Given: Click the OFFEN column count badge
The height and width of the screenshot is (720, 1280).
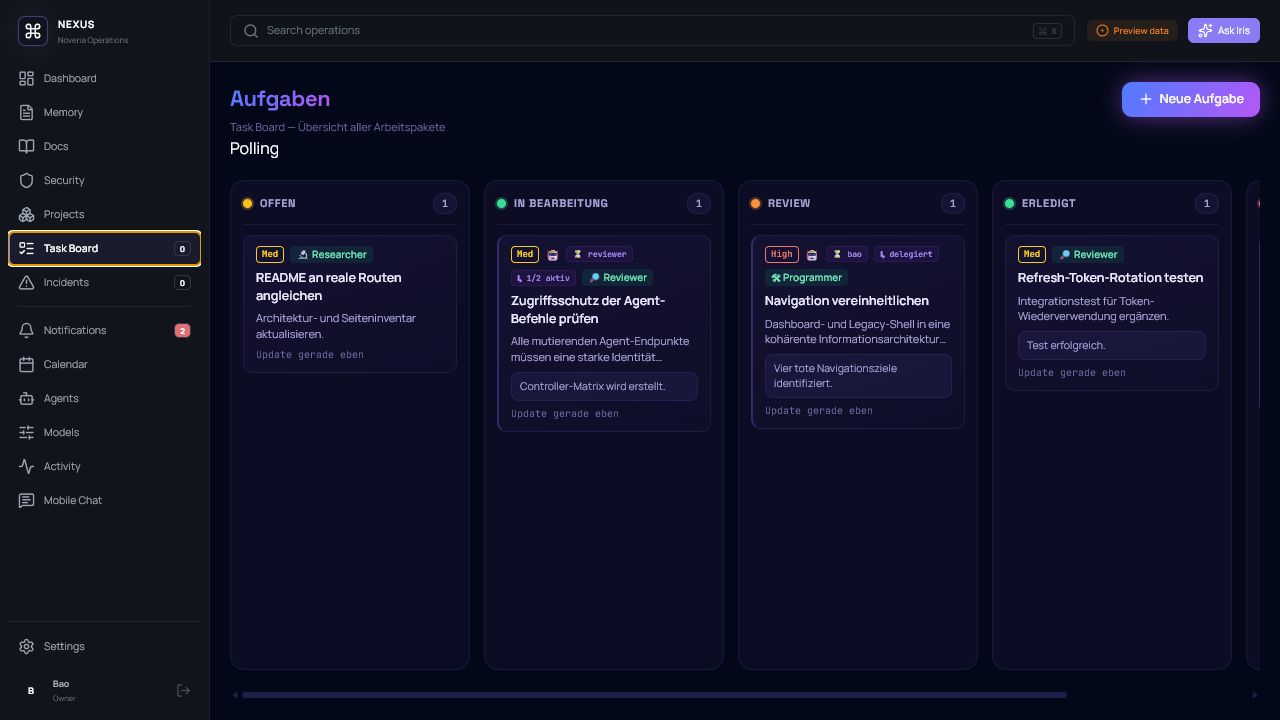Looking at the screenshot, I should [x=444, y=203].
